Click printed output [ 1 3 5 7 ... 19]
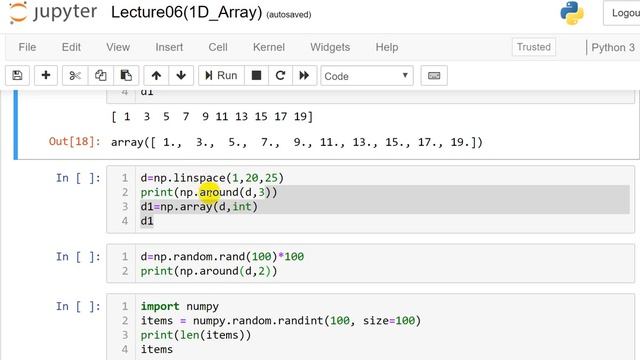Screen dimensions: 640x360 click(x=212, y=117)
